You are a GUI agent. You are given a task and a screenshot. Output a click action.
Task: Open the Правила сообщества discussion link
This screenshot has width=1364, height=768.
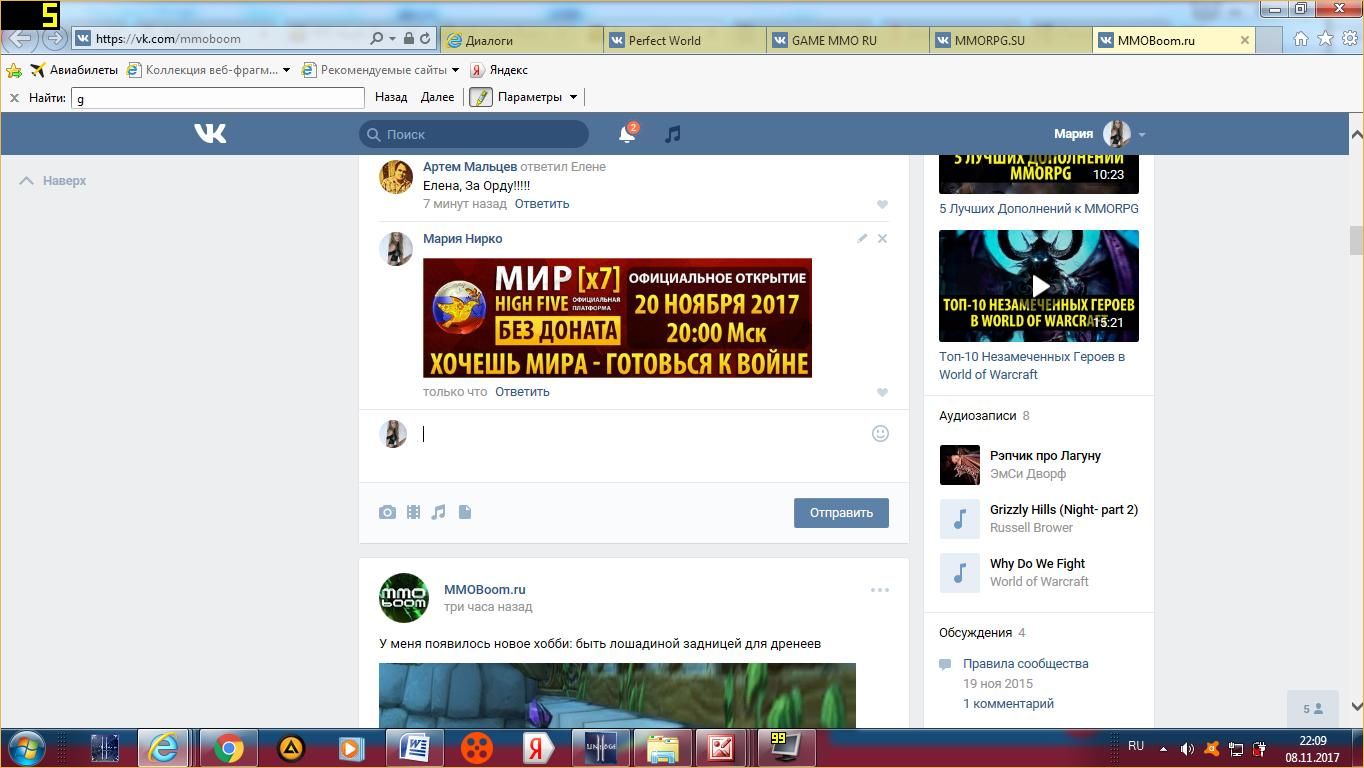click(1025, 663)
